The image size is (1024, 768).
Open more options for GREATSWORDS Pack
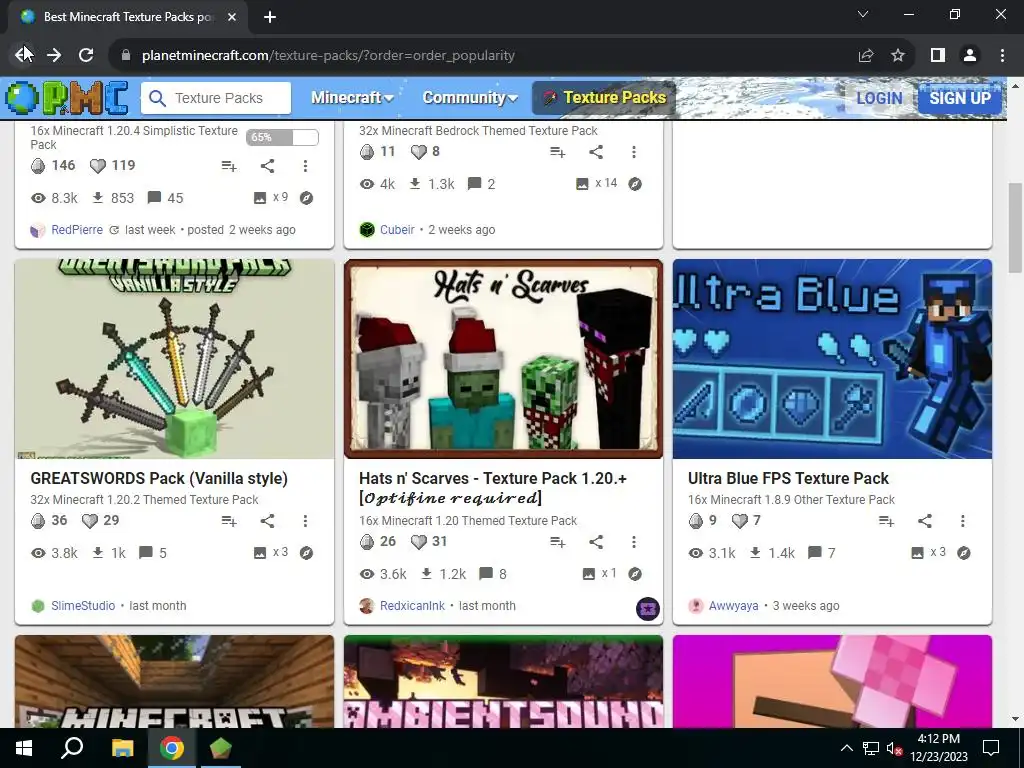click(x=305, y=521)
